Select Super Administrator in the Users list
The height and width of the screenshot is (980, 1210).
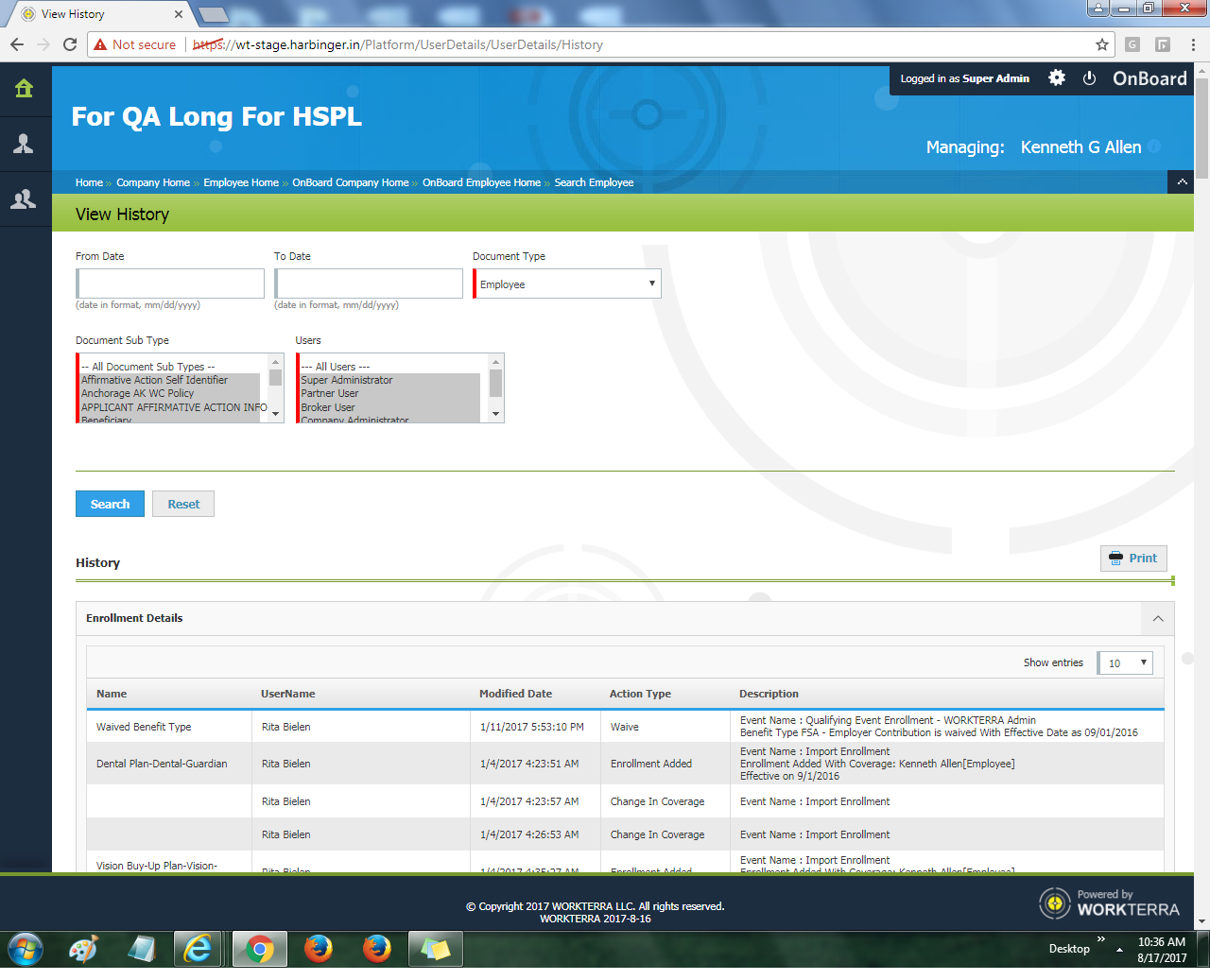[347, 380]
